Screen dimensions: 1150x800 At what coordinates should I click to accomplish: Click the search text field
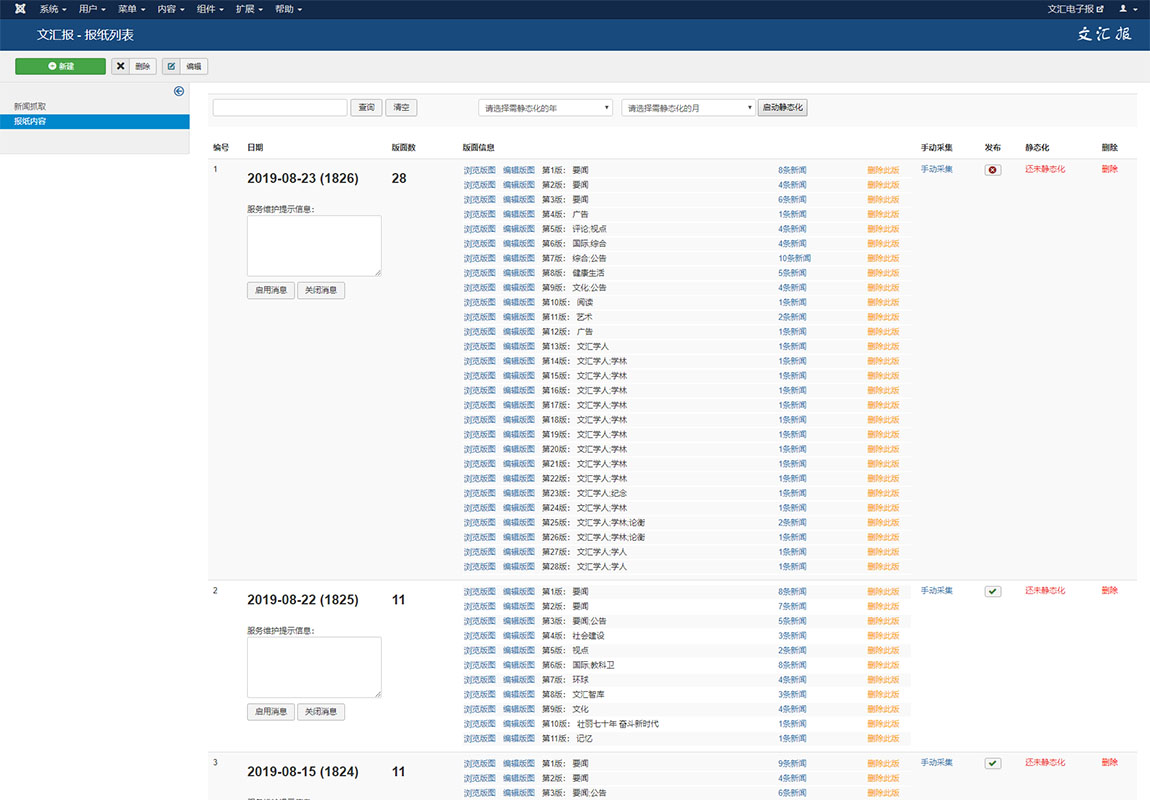[x=280, y=108]
